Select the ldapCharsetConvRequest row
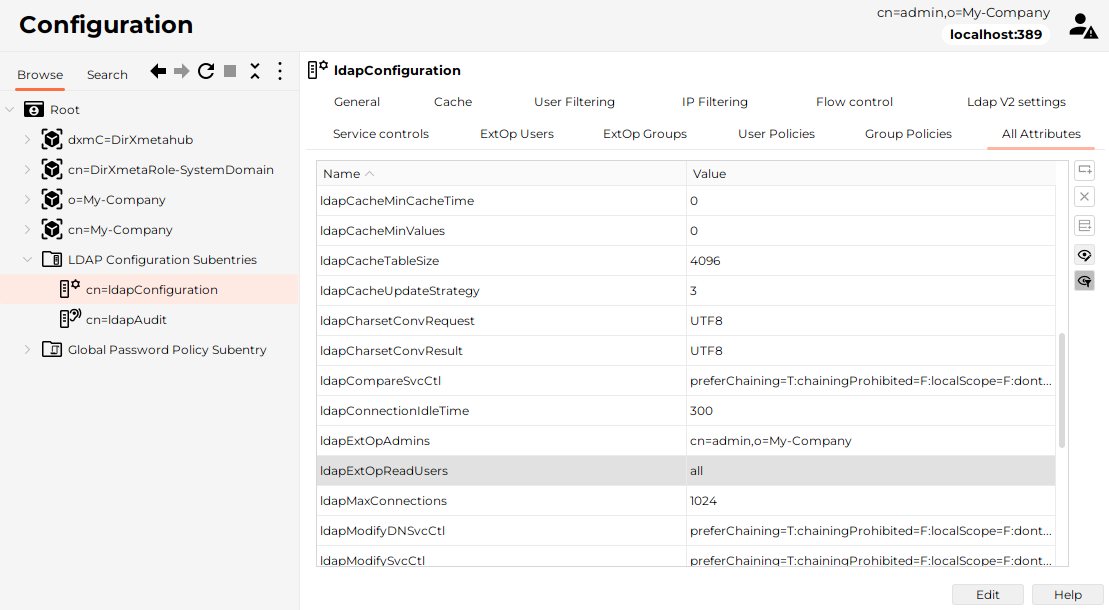 686,321
